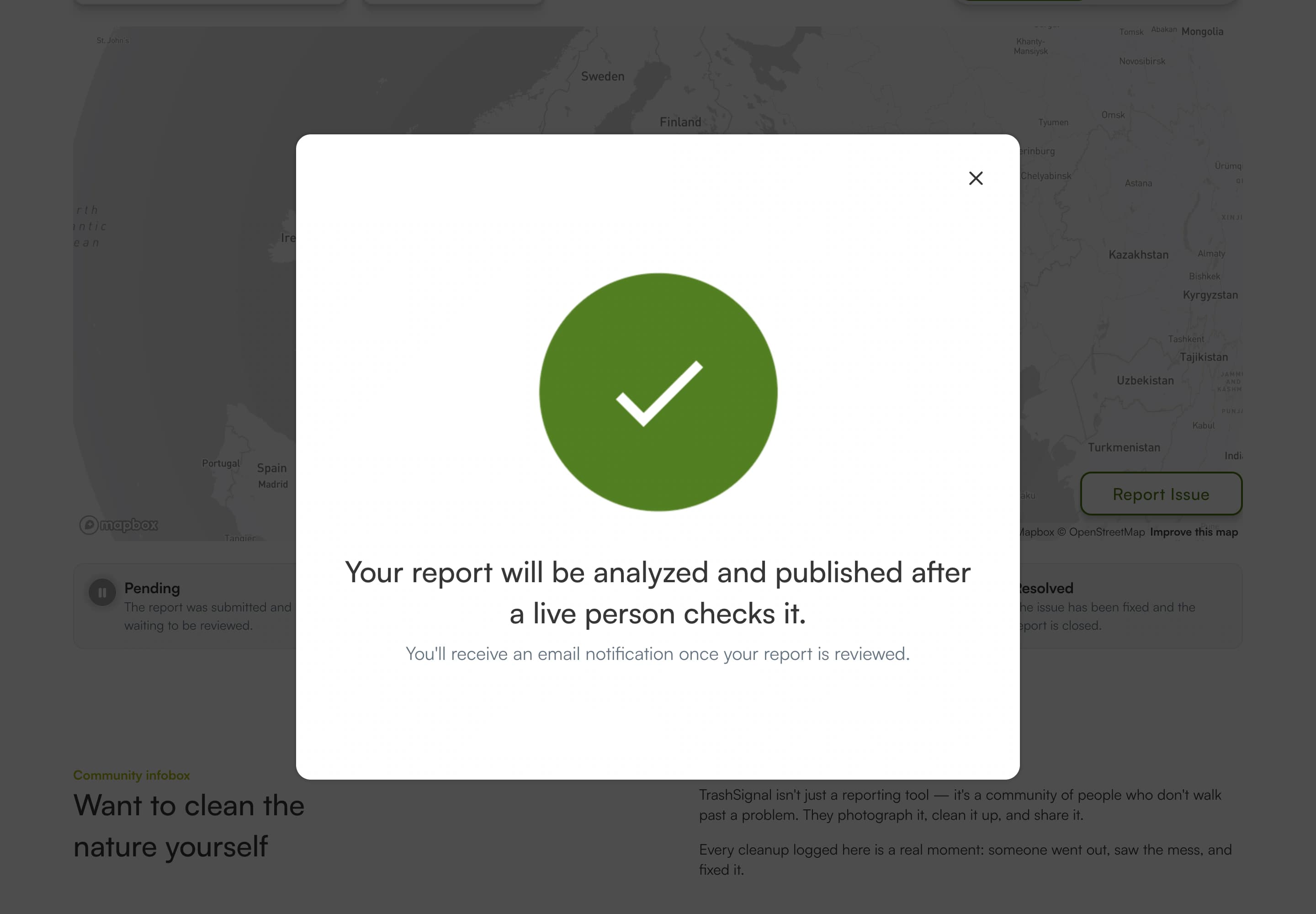Click the green checkmark success icon
Image resolution: width=1316 pixels, height=914 pixels.
point(658,392)
